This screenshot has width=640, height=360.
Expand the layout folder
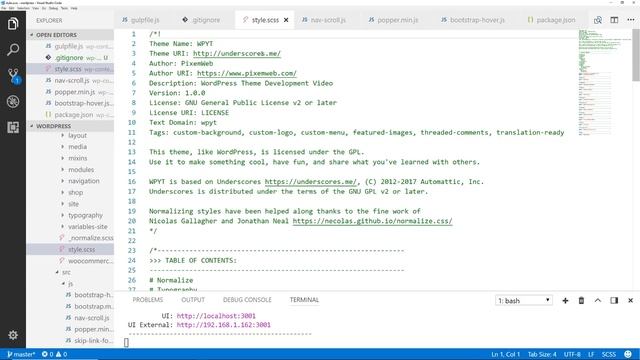pyautogui.click(x=77, y=135)
